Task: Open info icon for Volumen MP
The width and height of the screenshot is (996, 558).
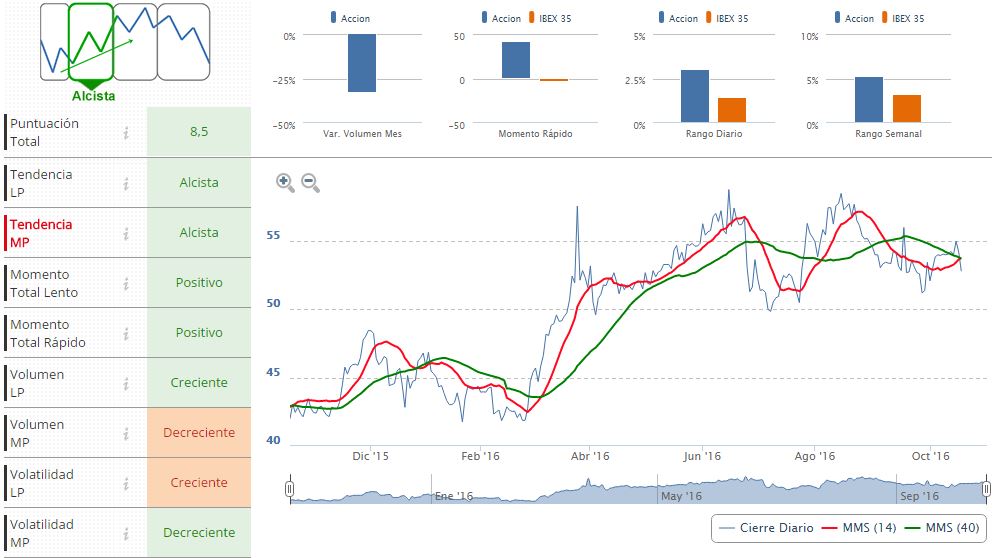Action: 126,433
